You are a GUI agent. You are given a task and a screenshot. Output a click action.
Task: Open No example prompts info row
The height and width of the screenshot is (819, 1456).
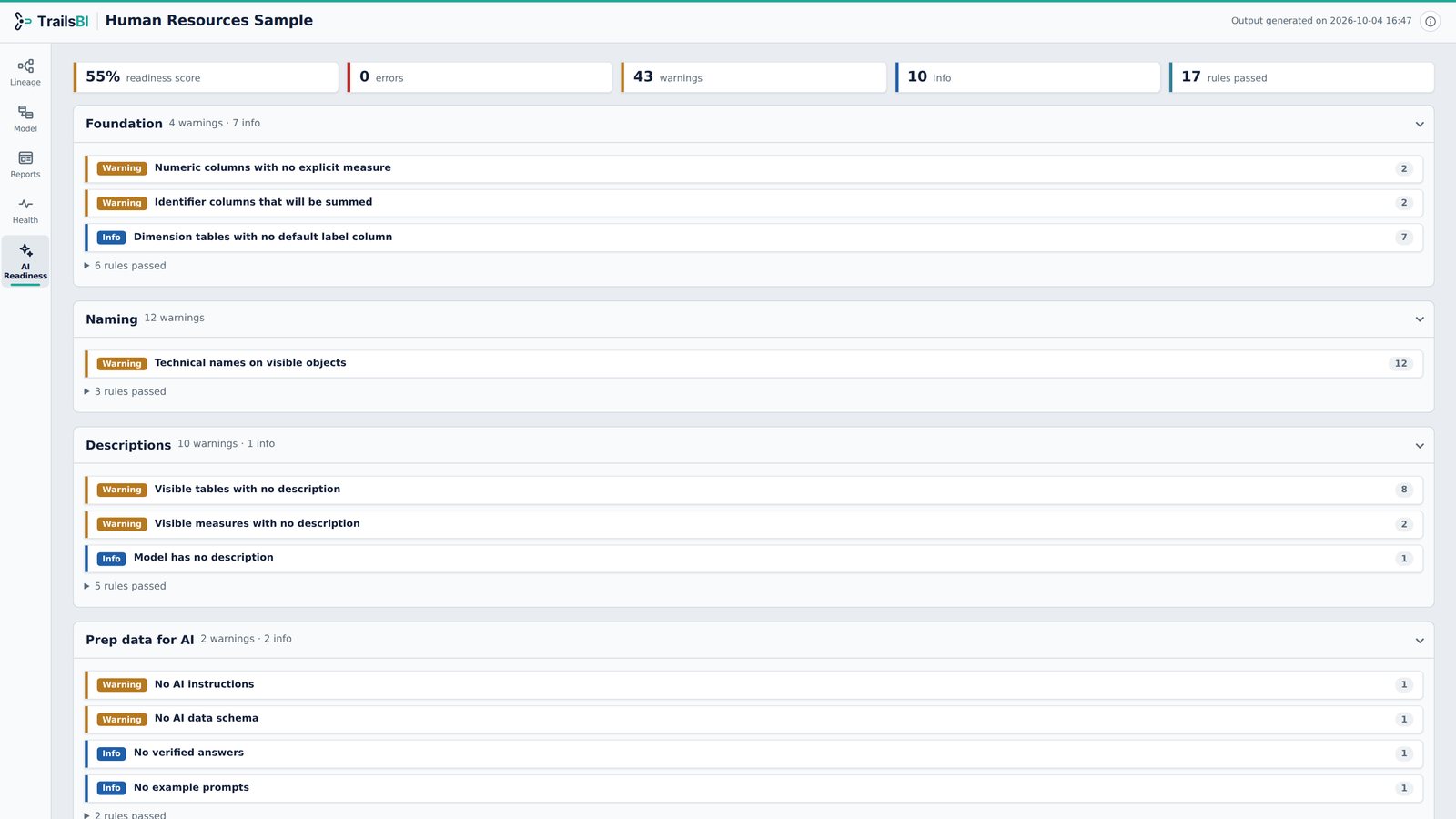(753, 788)
